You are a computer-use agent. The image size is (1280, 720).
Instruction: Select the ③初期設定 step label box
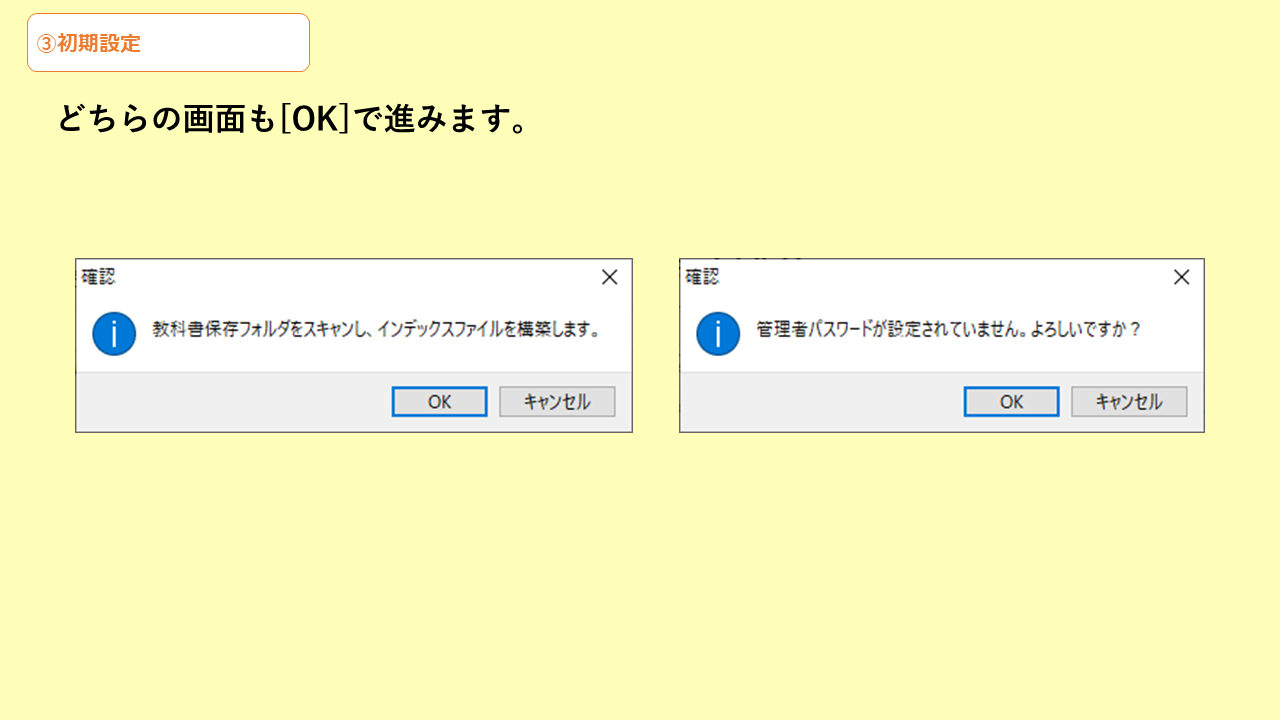coord(168,43)
